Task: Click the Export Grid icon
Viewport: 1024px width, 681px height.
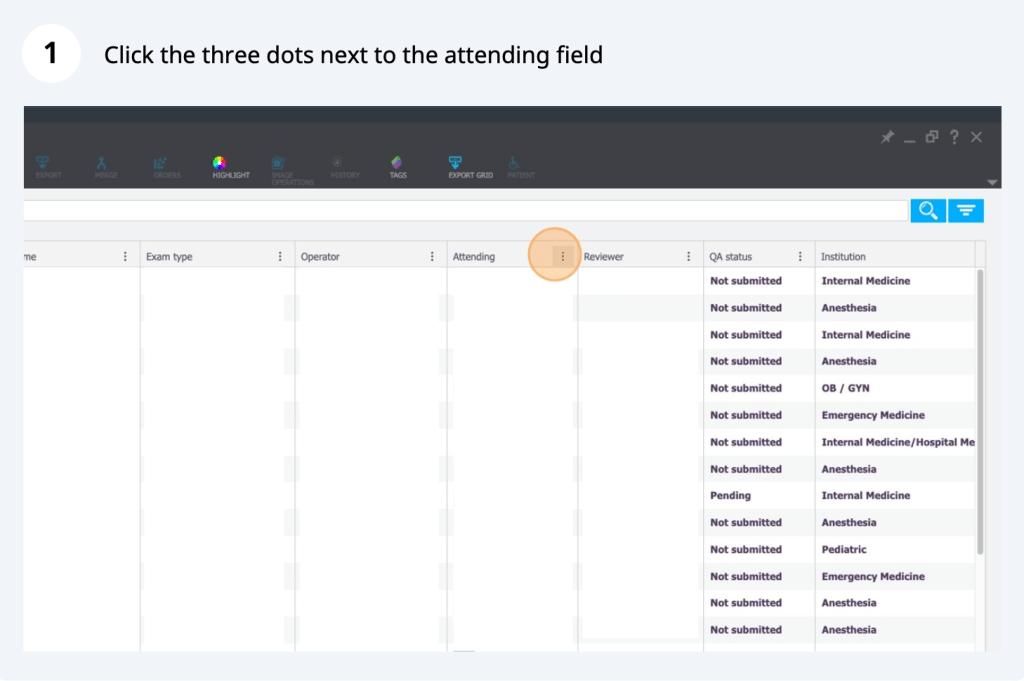Action: point(455,164)
